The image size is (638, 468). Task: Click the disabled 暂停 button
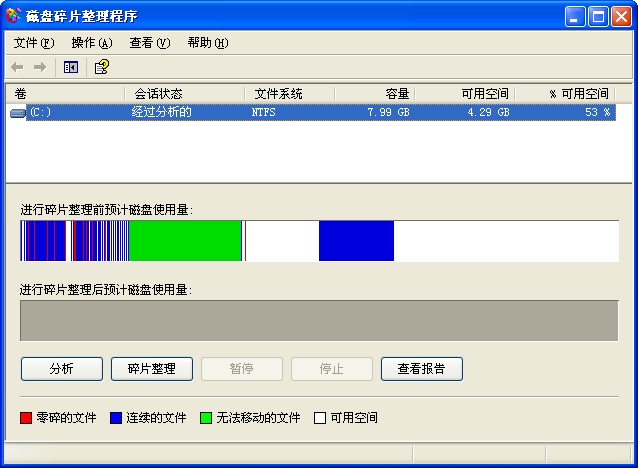(242, 369)
